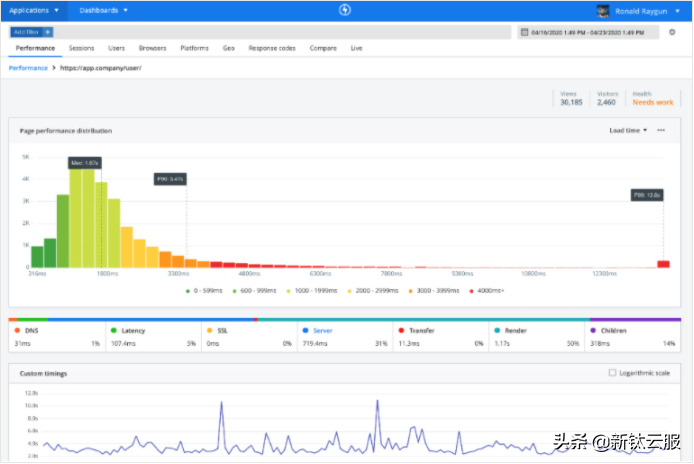Open the chart's three-dot options menu
Screen dimensions: 694x464
pyautogui.click(x=661, y=130)
